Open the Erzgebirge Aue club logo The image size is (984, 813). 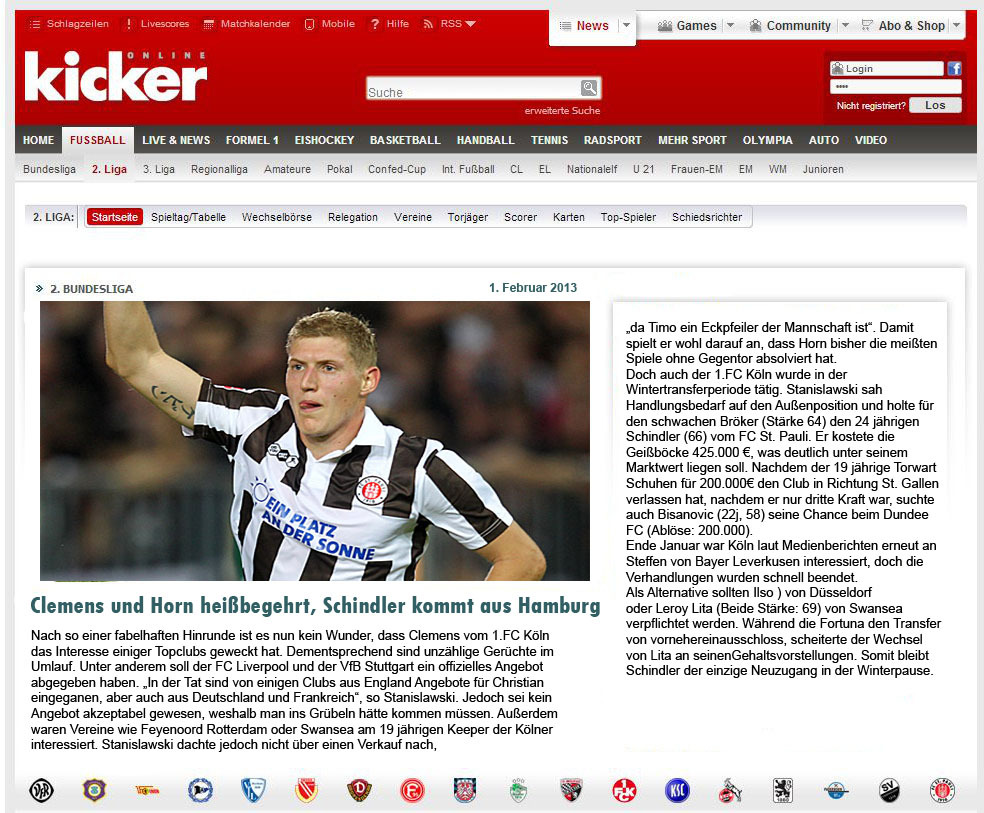click(94, 790)
